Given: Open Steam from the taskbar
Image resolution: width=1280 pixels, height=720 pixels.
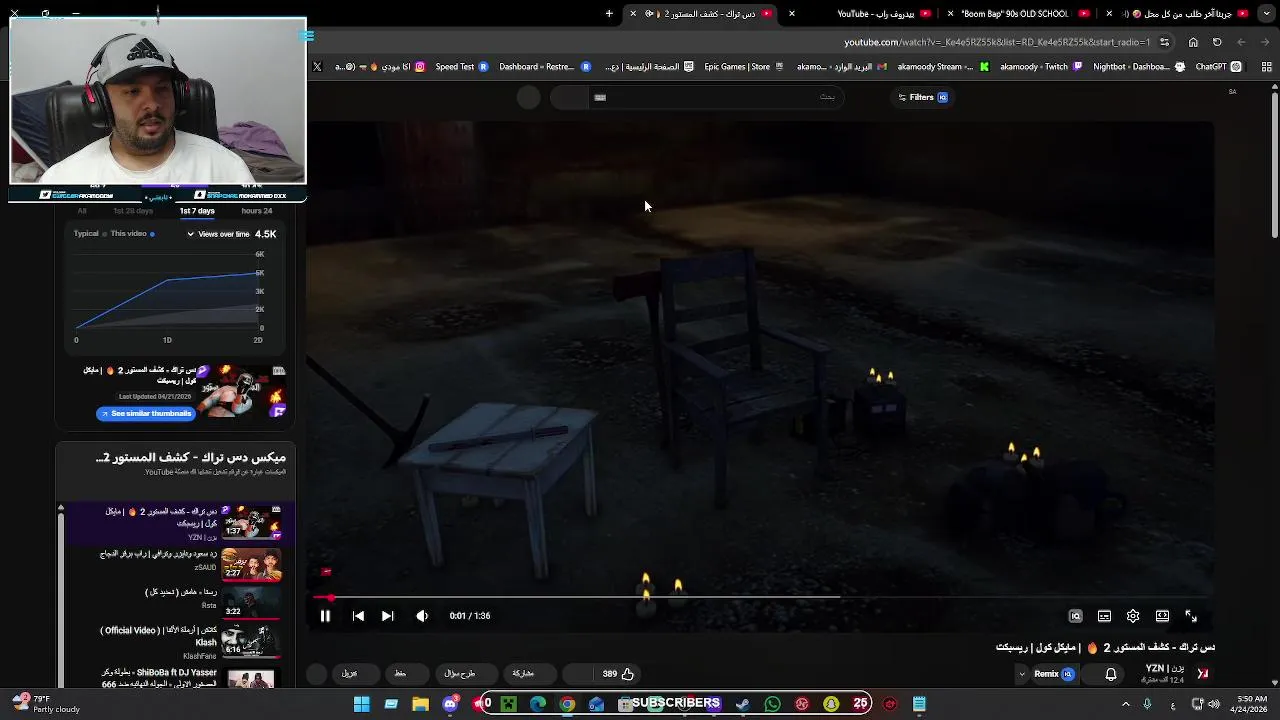Looking at the screenshot, I should pyautogui.click(x=743, y=704).
